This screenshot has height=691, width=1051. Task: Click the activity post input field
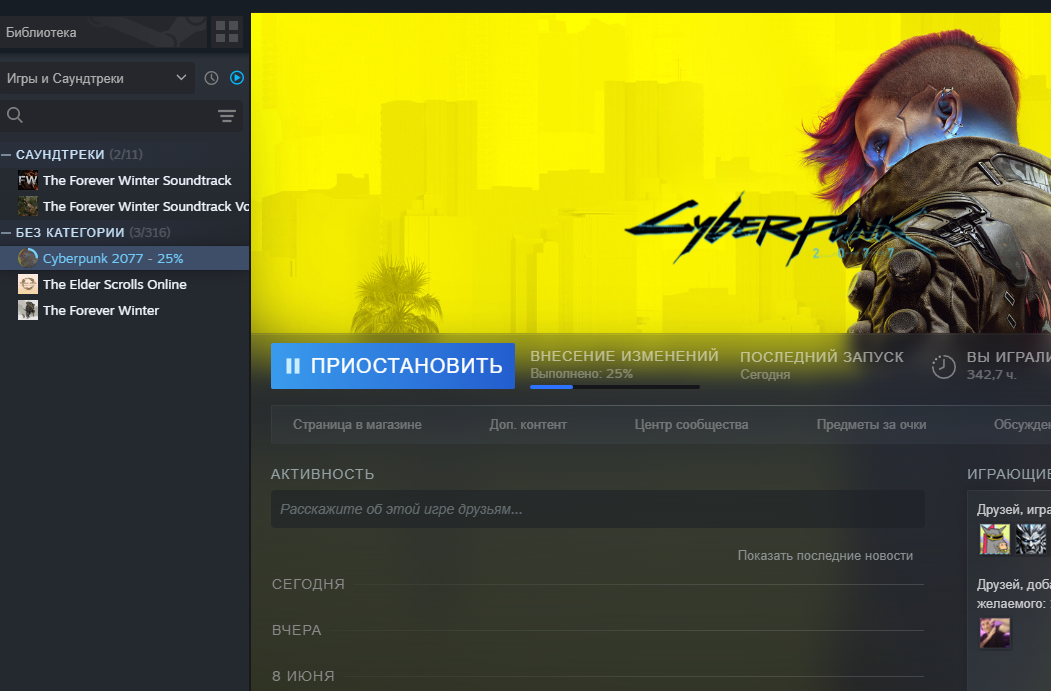598,509
